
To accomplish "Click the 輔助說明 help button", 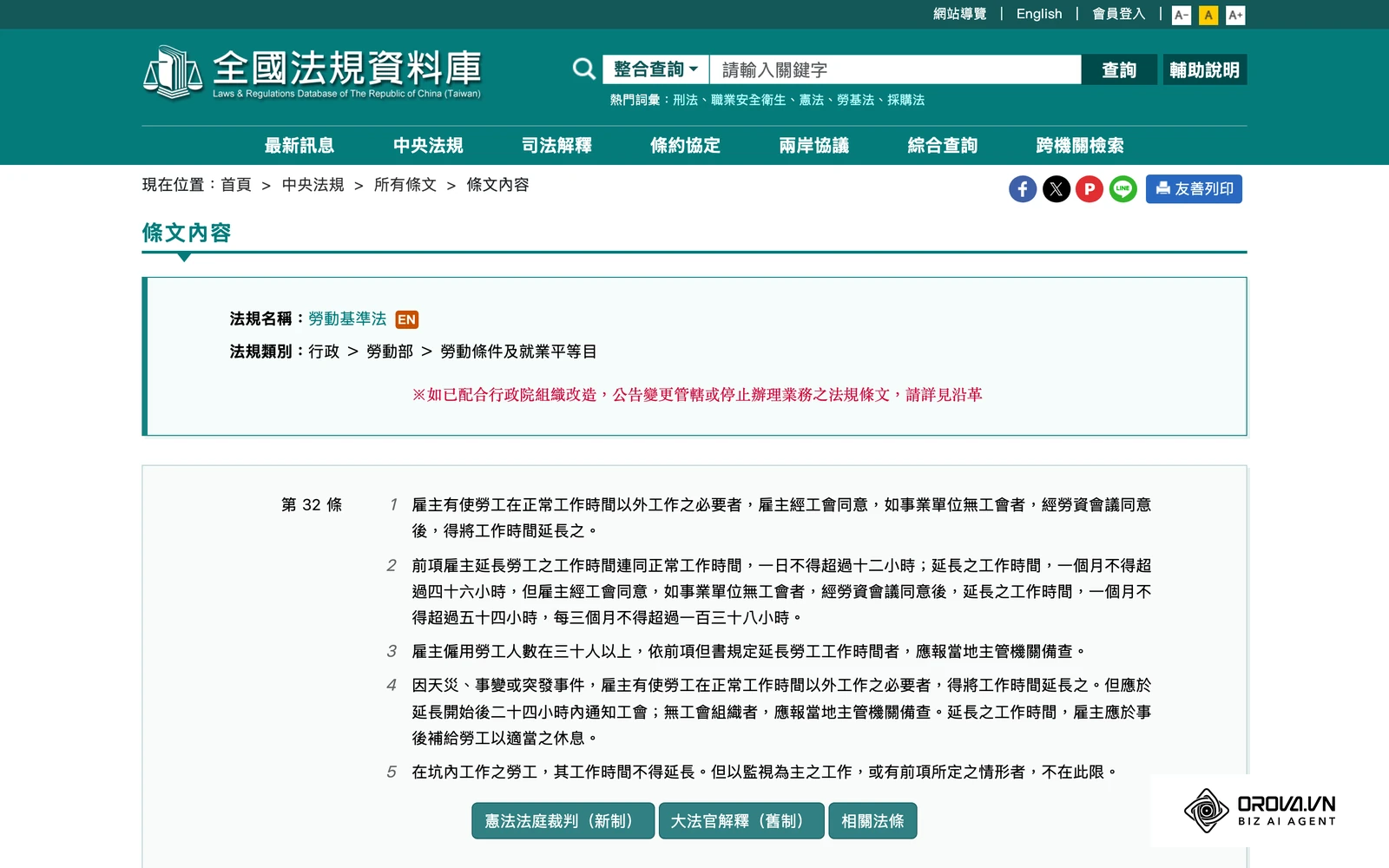I will coord(1204,69).
